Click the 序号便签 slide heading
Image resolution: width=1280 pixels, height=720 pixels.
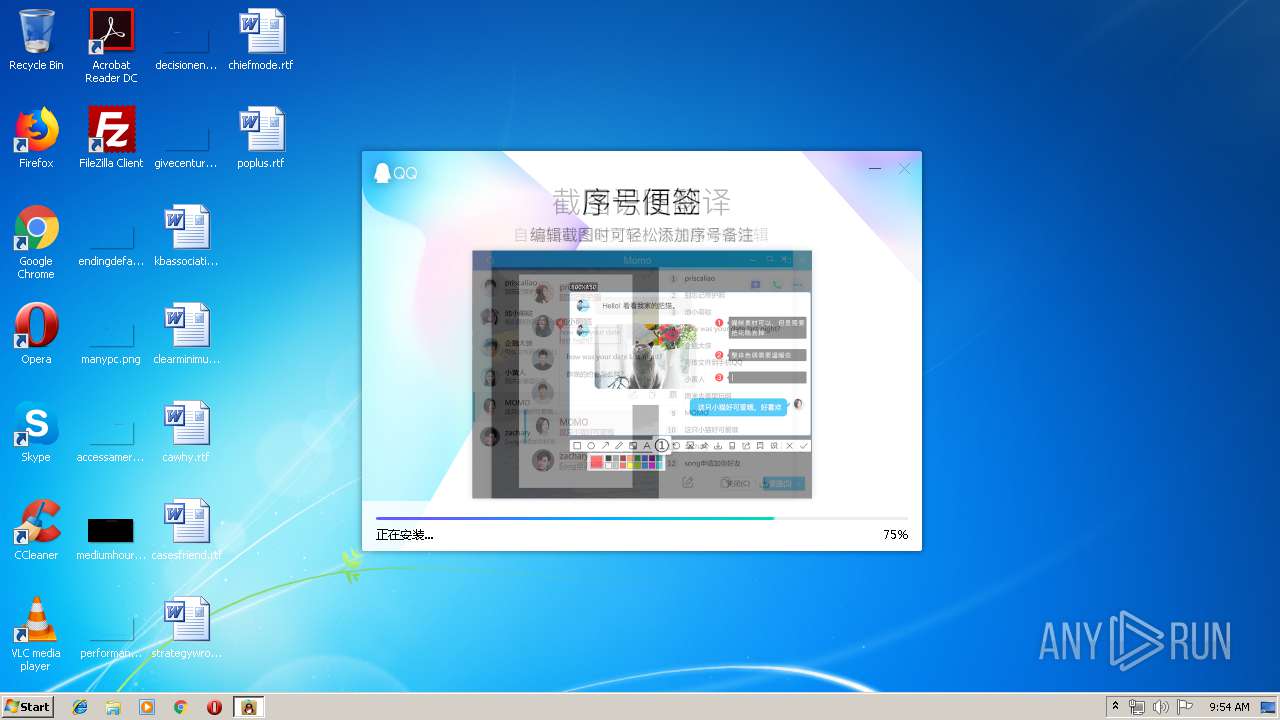642,203
